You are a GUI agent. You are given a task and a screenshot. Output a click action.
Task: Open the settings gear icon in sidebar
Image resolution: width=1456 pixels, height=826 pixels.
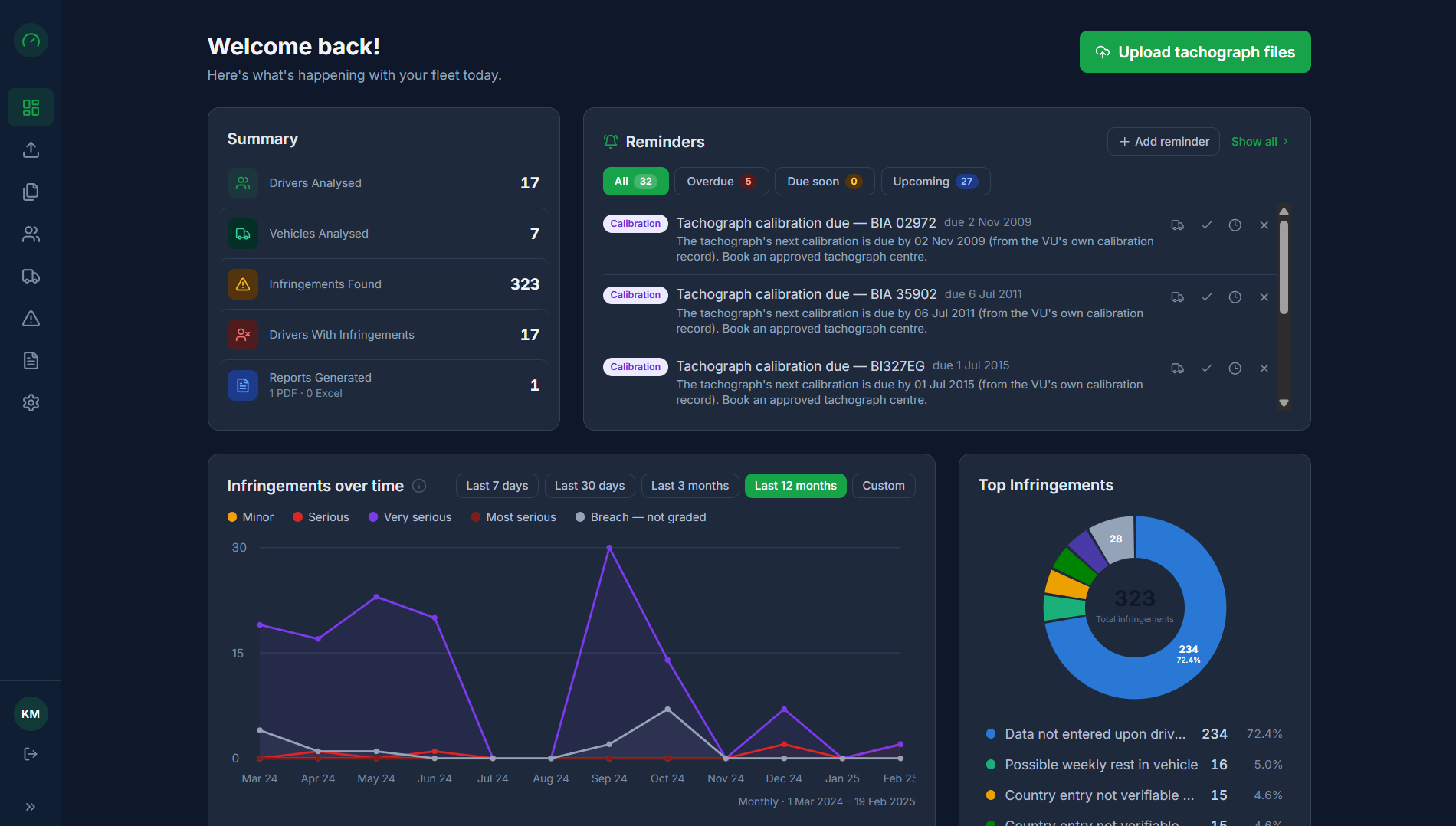click(x=31, y=402)
